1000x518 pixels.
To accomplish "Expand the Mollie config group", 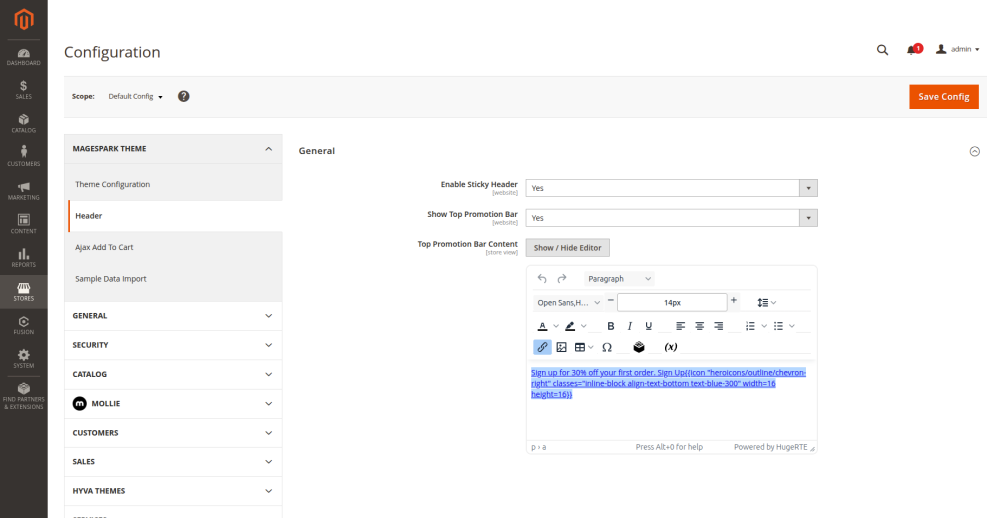I will coord(173,404).
